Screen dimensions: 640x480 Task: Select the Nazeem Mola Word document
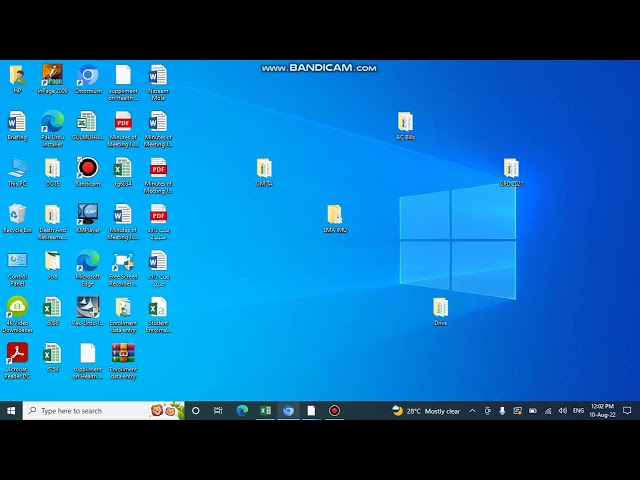(x=158, y=82)
